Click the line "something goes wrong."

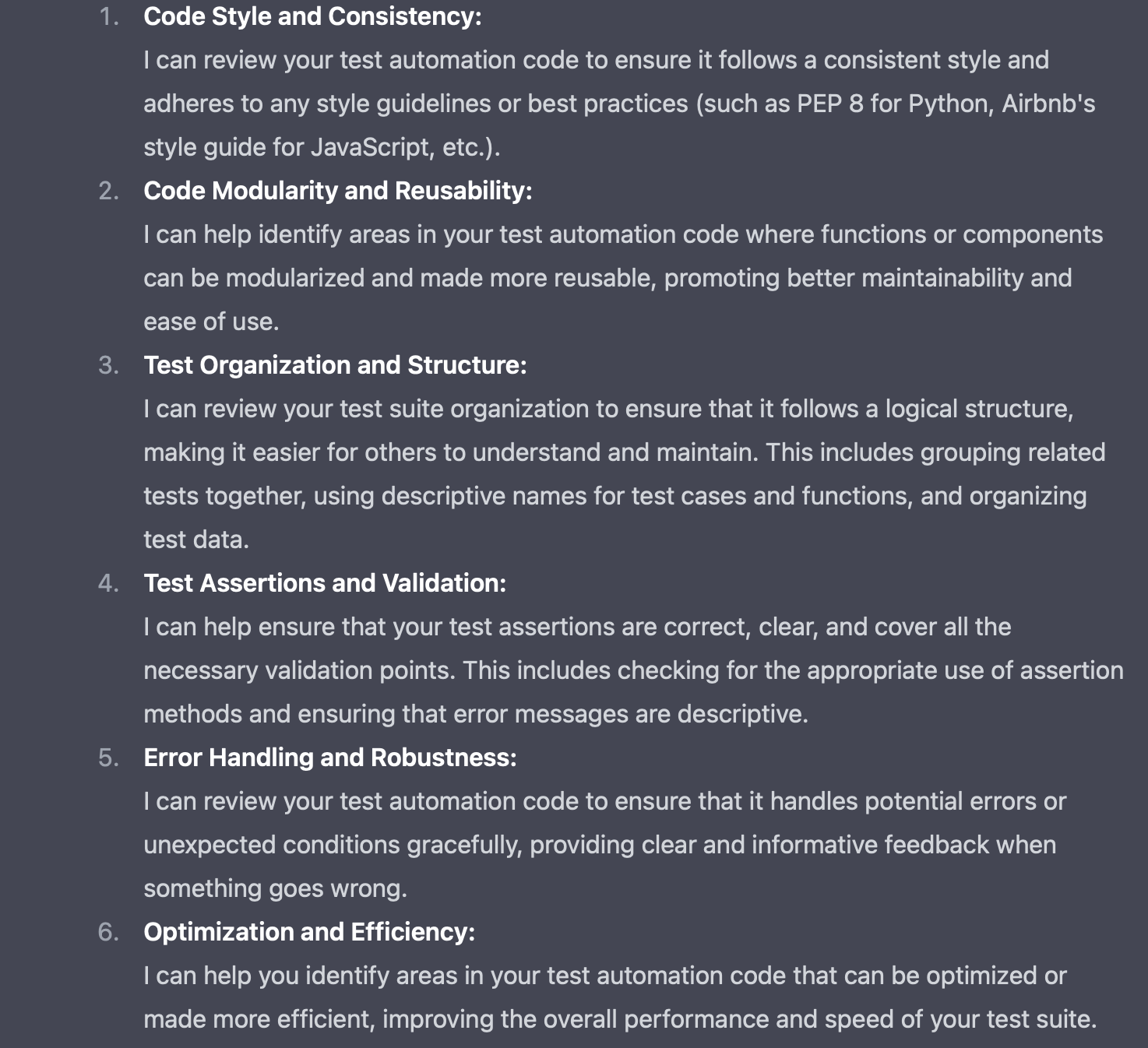(x=275, y=888)
